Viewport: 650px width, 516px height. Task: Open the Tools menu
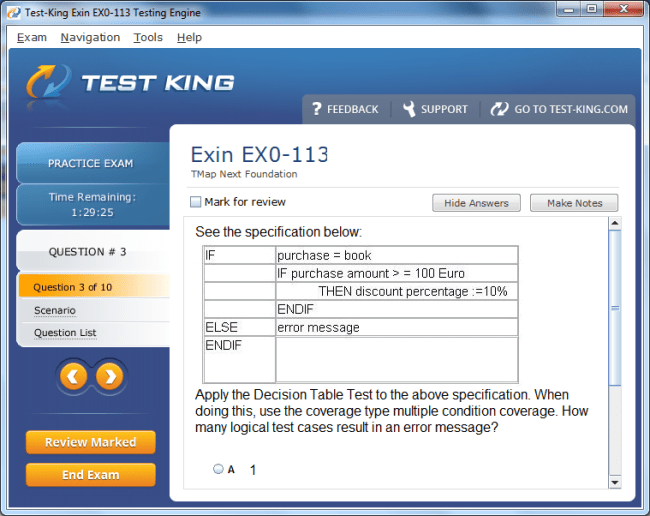coord(148,37)
